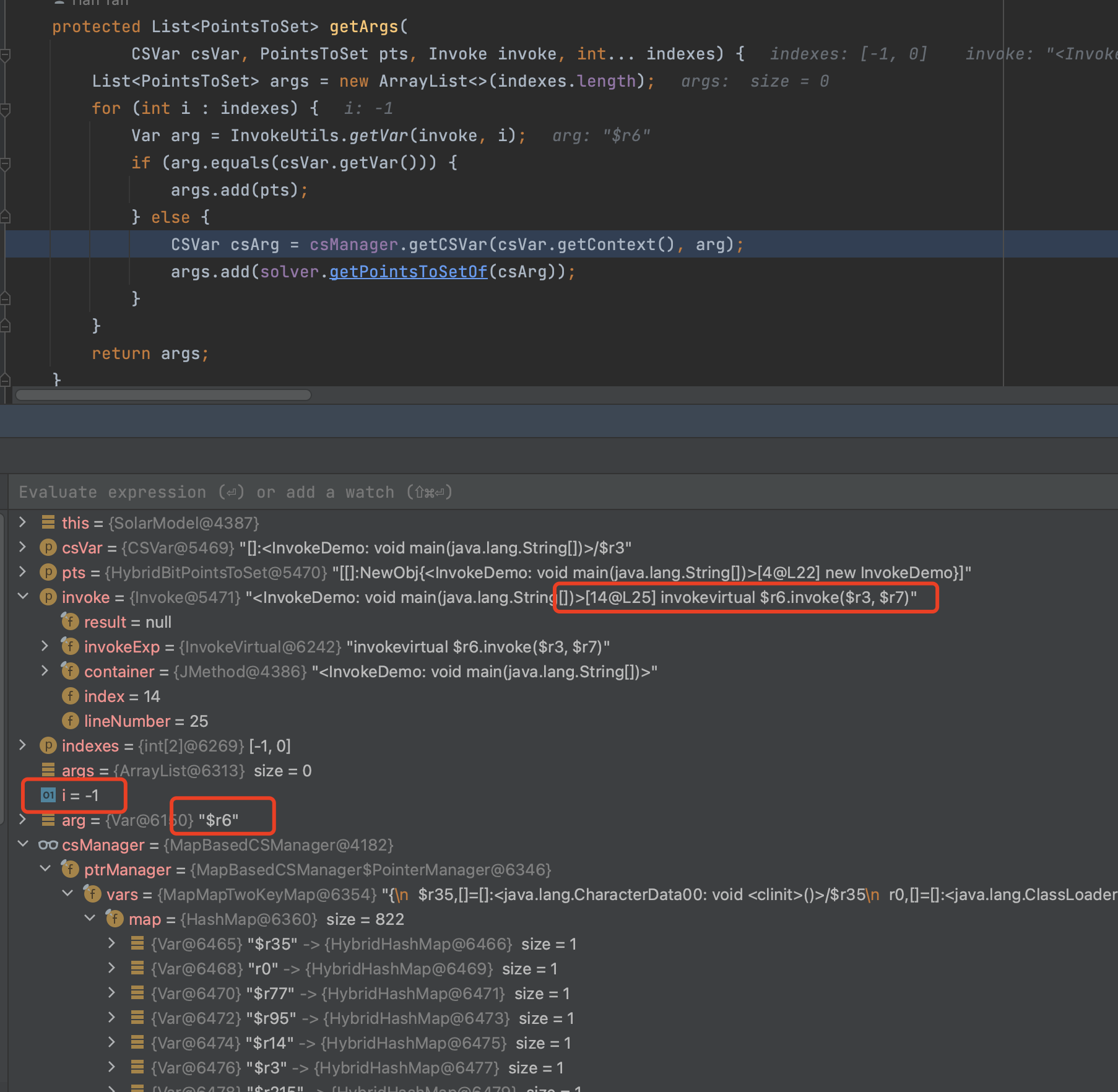Image resolution: width=1118 pixels, height=1092 pixels.
Task: Click the parameter icon beside pts
Action: tap(48, 572)
